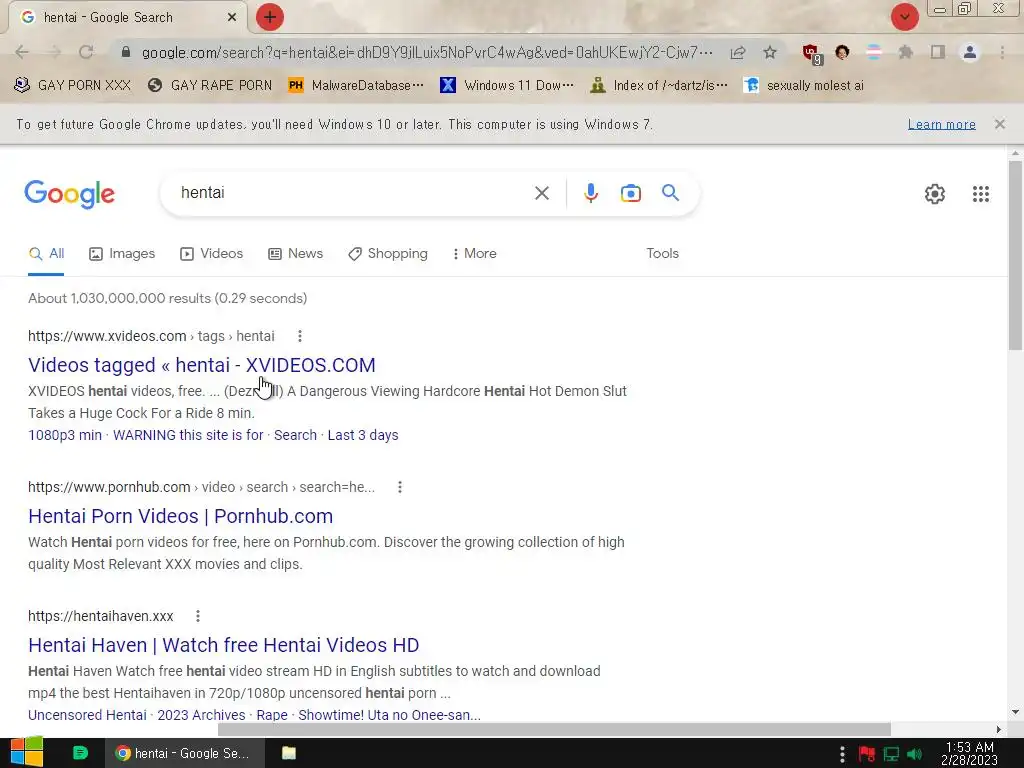
Task: Open a new tab with the red plus button
Action: [x=270, y=17]
